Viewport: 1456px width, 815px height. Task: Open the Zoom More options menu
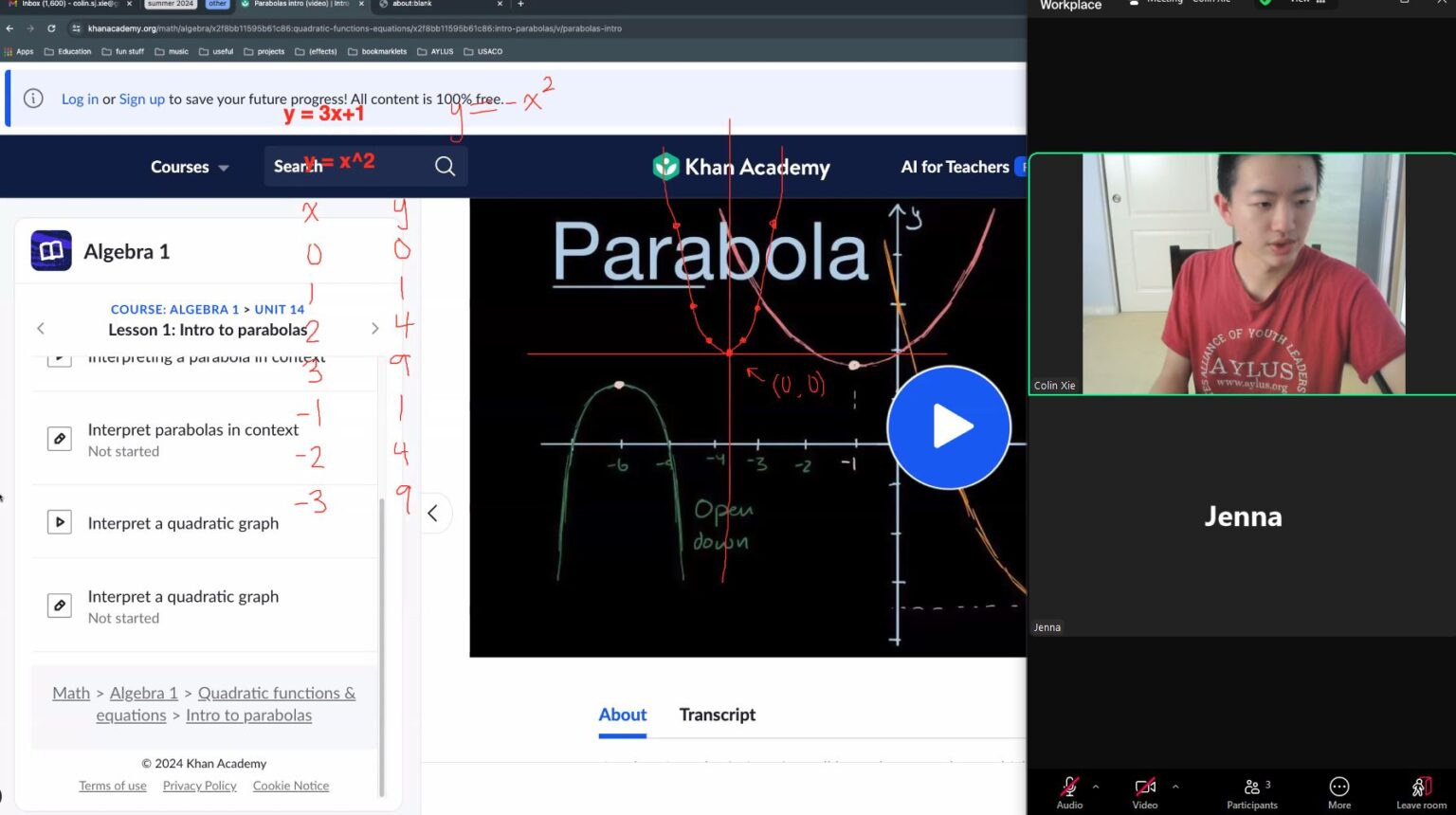(x=1339, y=792)
